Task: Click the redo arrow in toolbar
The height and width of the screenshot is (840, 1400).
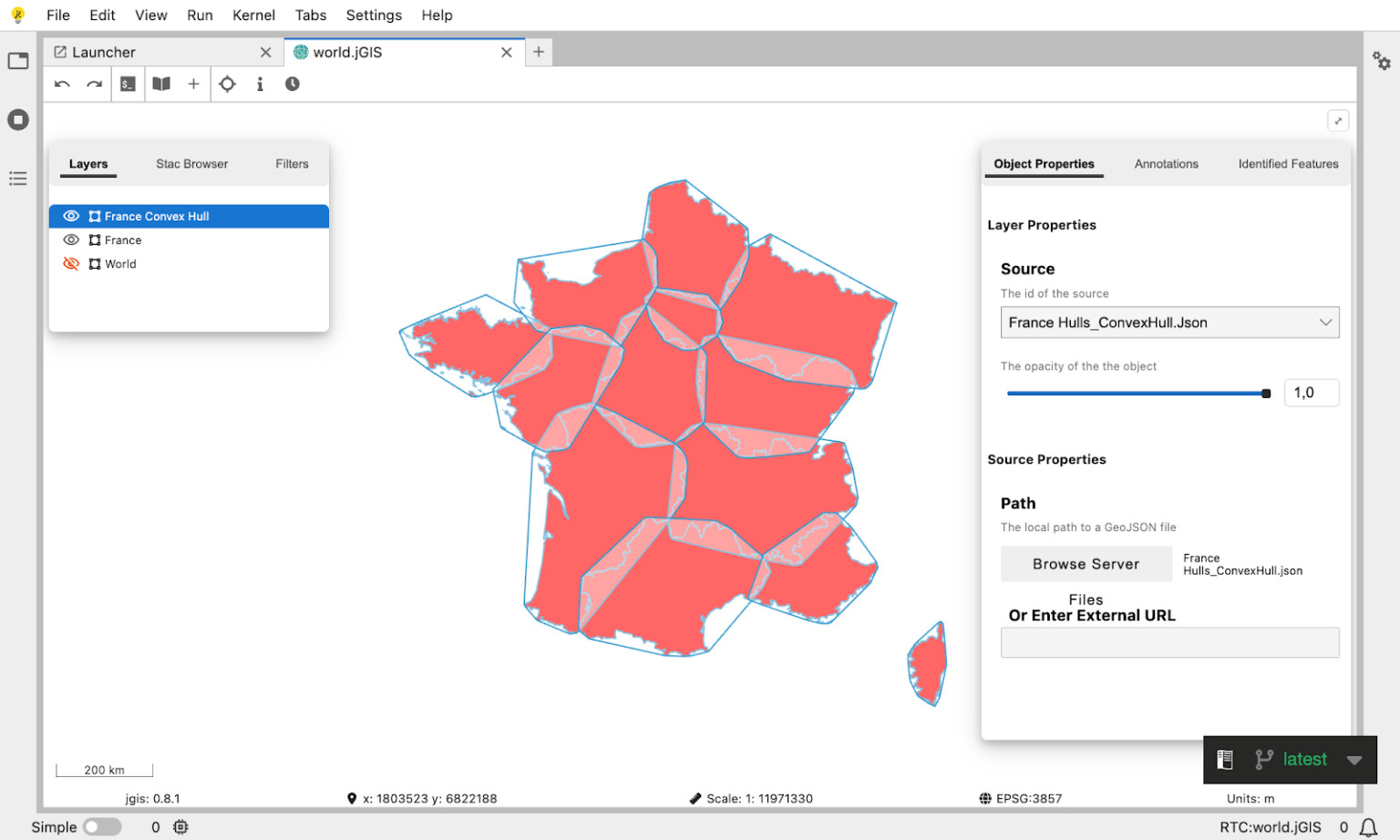Action: pos(94,84)
